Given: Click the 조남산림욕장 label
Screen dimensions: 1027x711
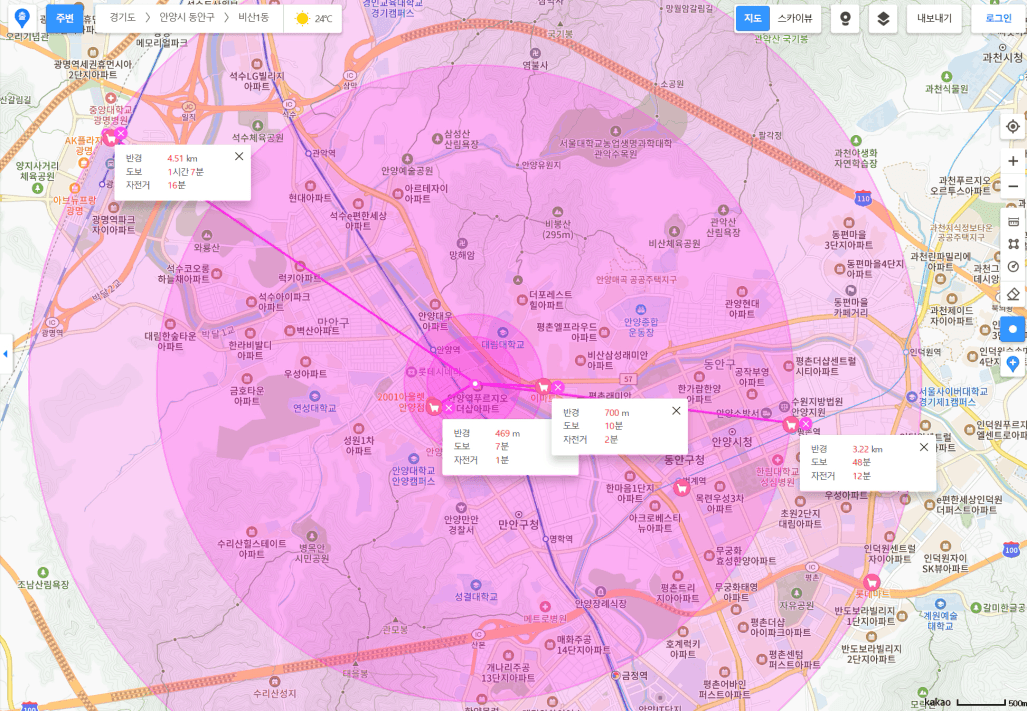Looking at the screenshot, I should point(43,584).
